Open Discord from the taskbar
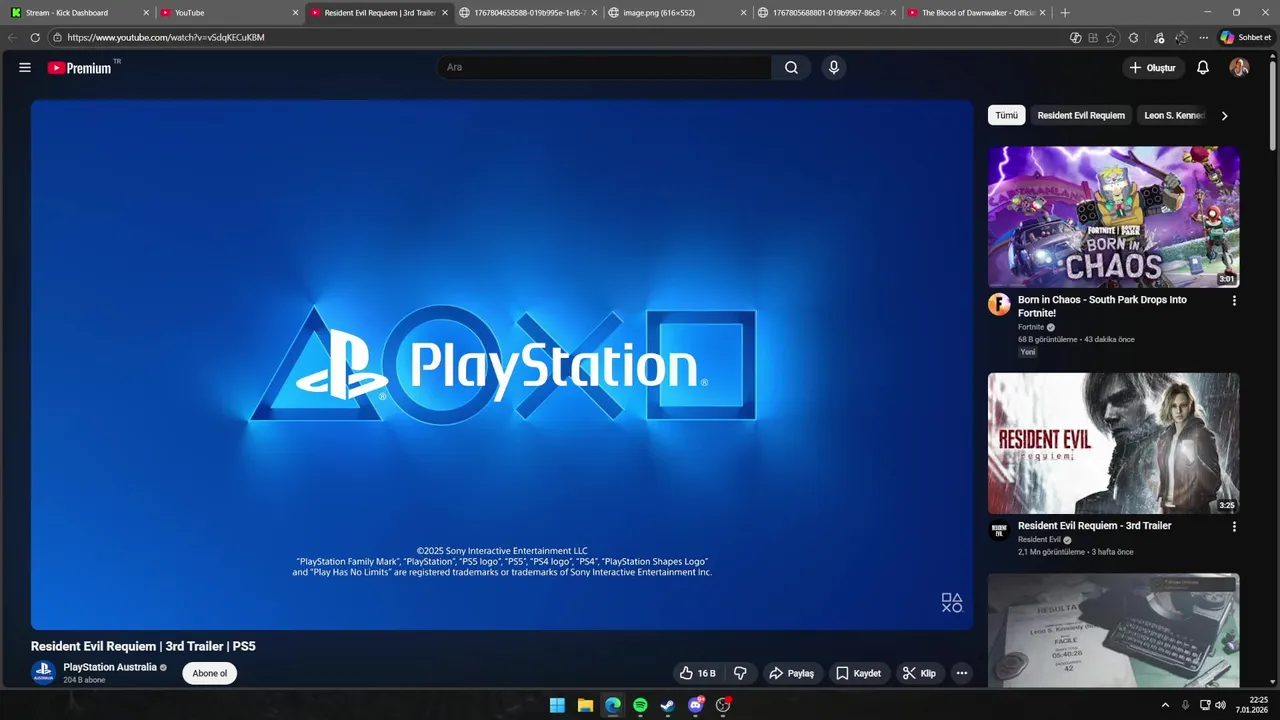 tap(696, 705)
